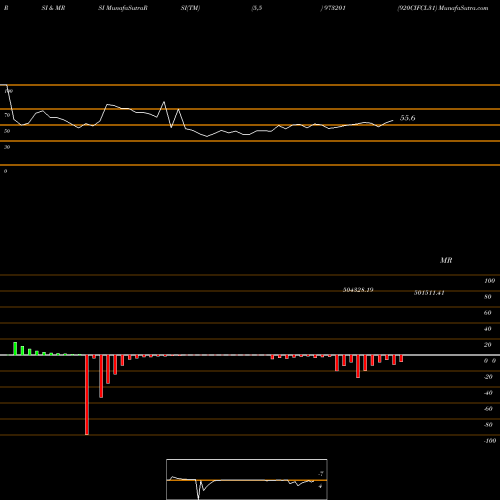The width and height of the screenshot is (500, 500).
Task: Click the RSI value label 55.6
Action: 407,118
